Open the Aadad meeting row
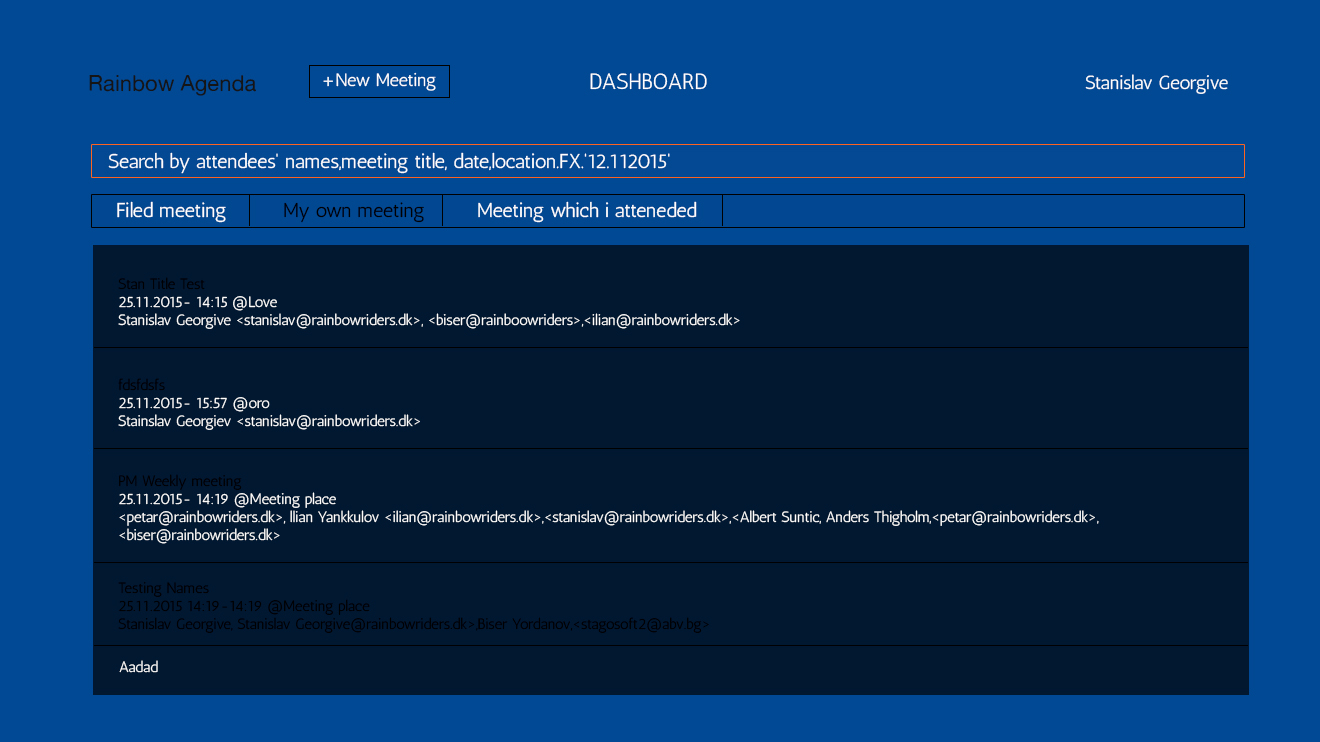Image resolution: width=1320 pixels, height=742 pixels. coord(671,670)
